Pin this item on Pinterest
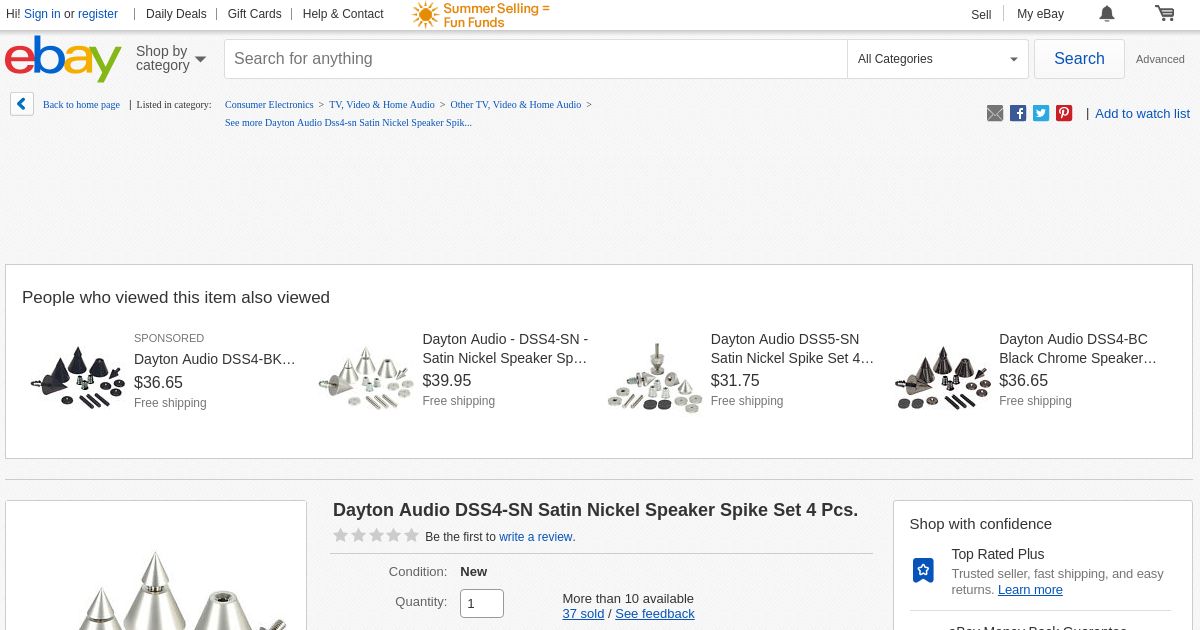 pos(1064,113)
